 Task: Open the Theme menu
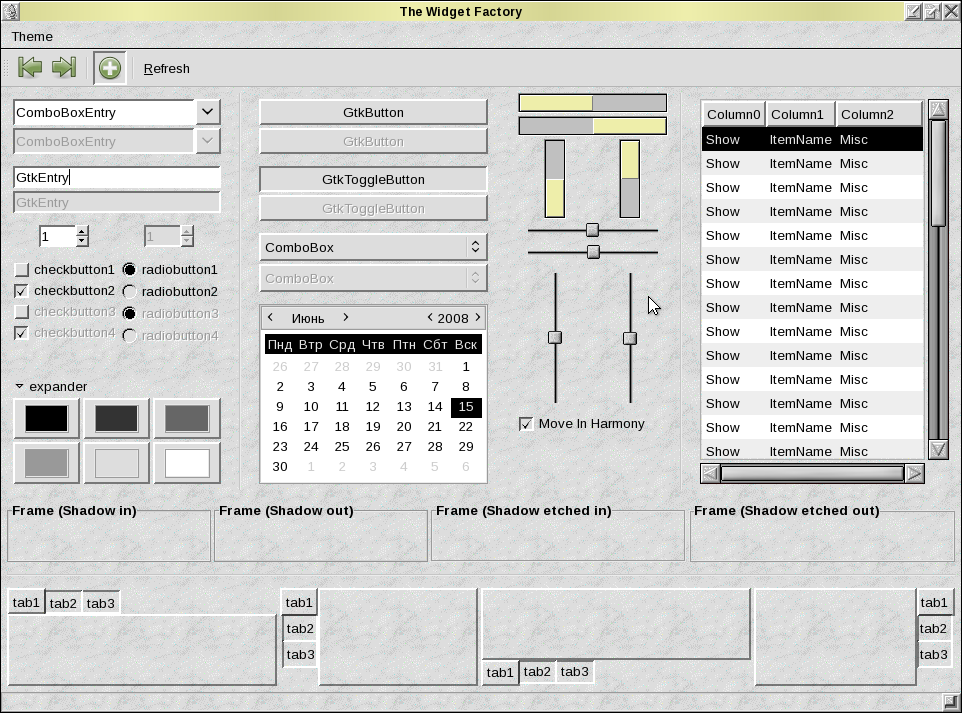(x=32, y=36)
